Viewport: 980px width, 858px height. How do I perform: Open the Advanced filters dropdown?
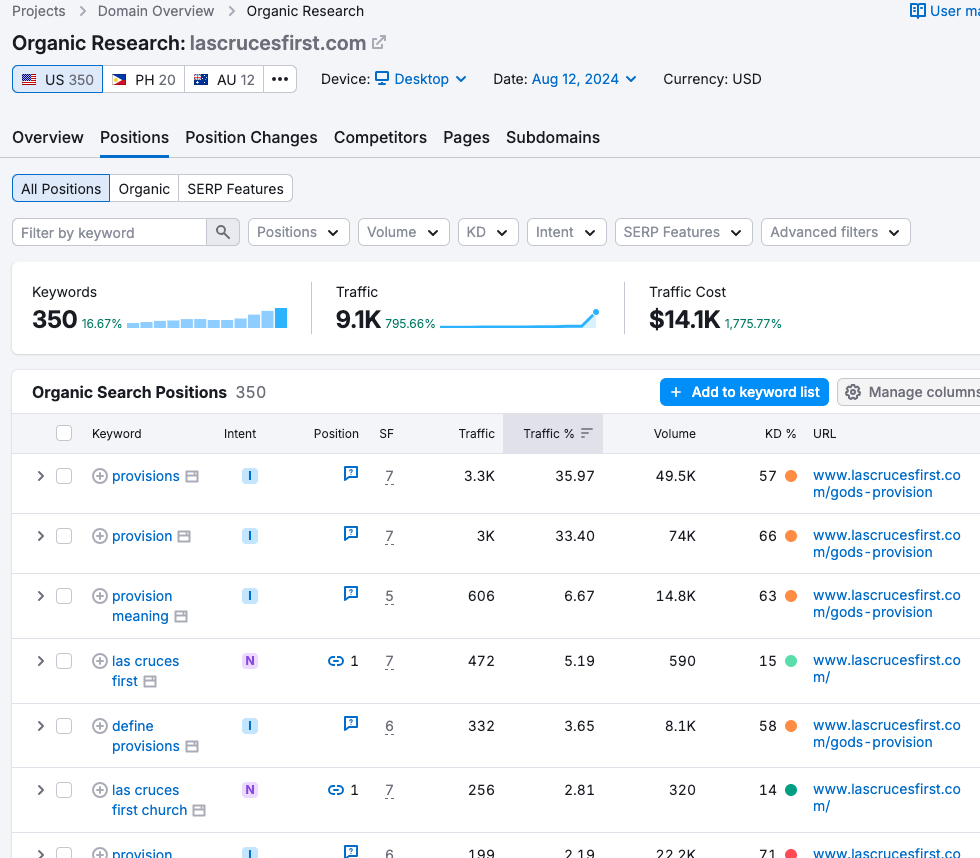(836, 232)
